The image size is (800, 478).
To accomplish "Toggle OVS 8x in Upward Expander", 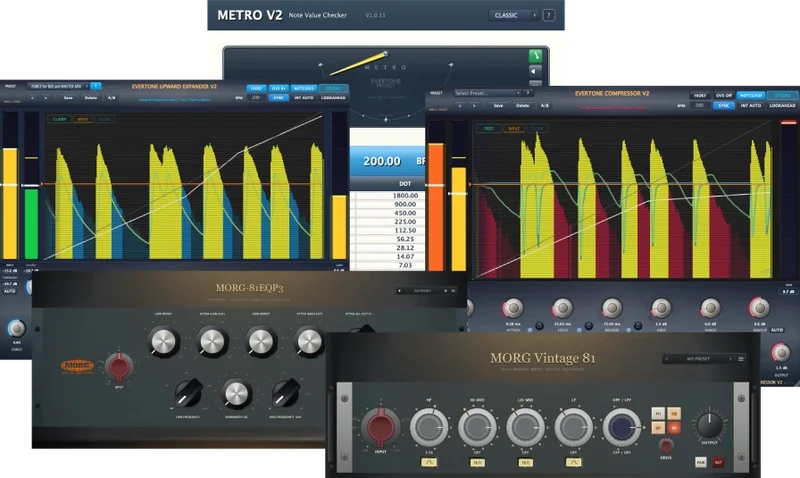I will 279,88.
